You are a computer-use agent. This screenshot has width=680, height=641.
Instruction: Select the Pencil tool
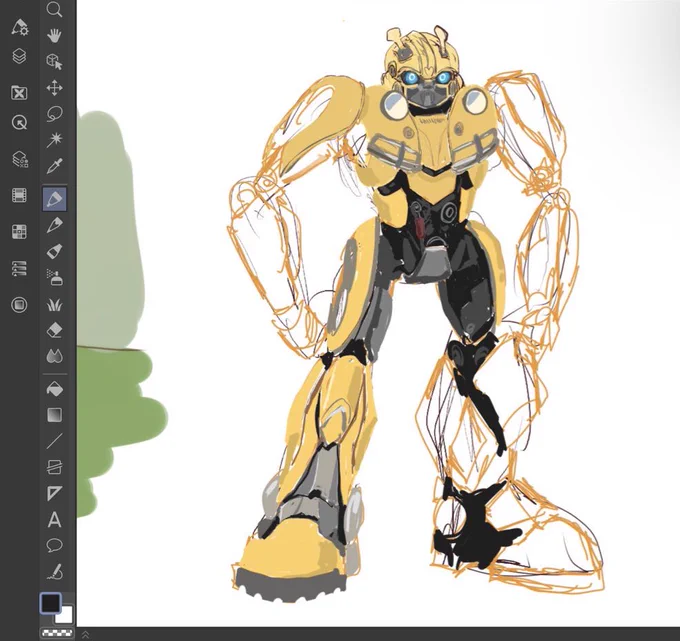(54, 225)
